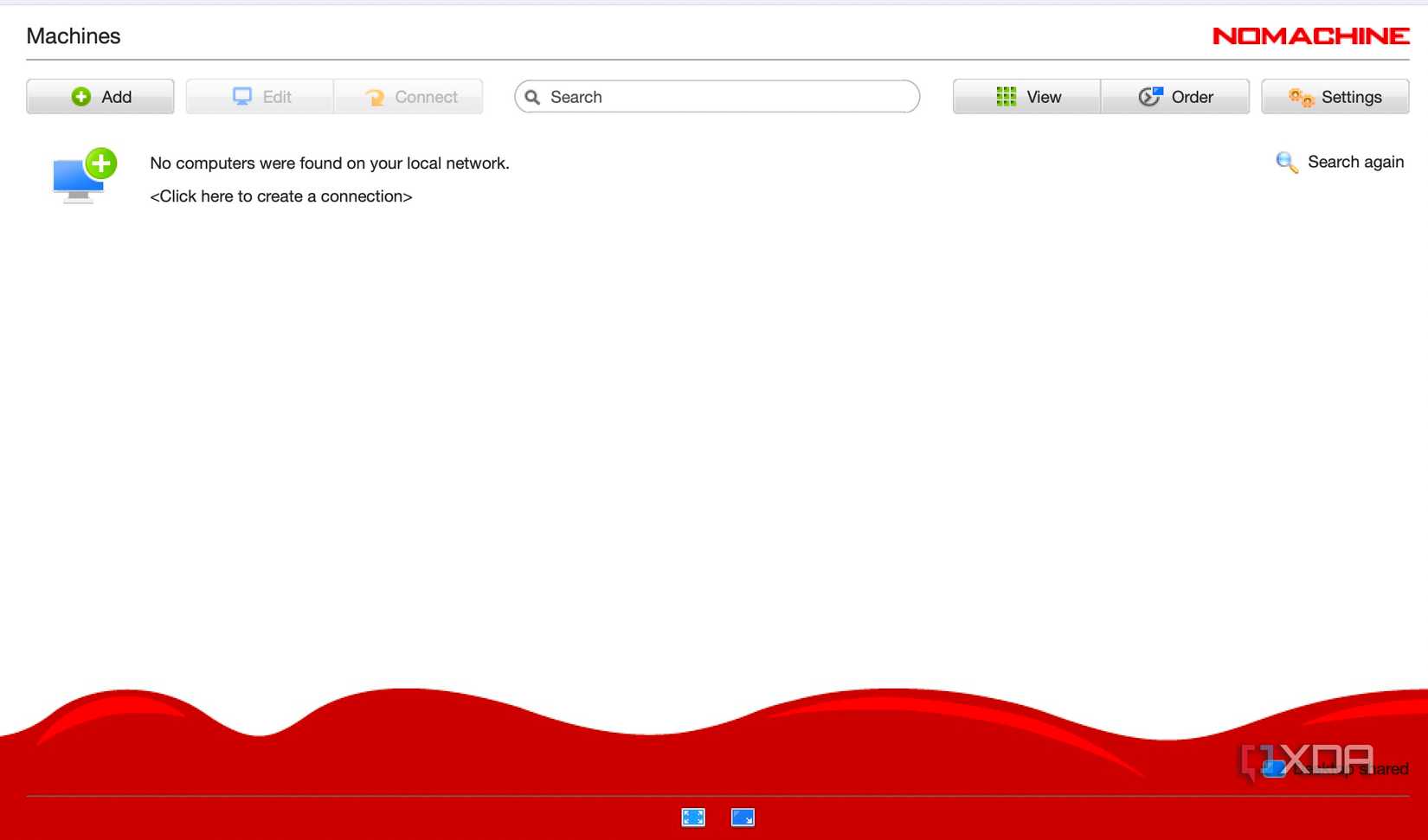
Task: Open the Order options button
Action: pyautogui.click(x=1175, y=97)
